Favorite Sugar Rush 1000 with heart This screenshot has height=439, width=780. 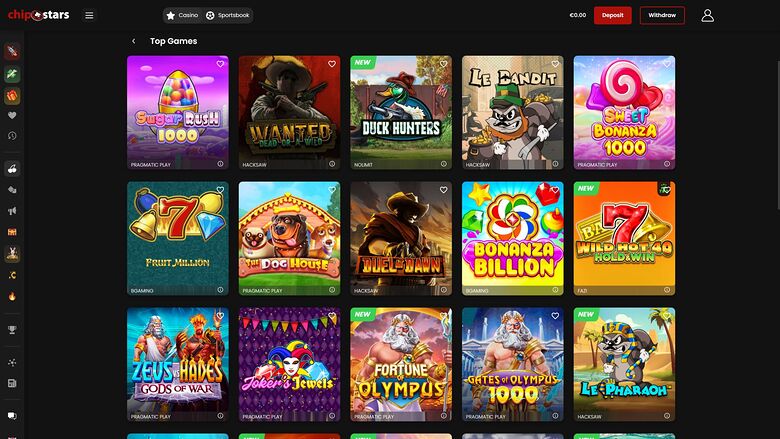click(220, 64)
